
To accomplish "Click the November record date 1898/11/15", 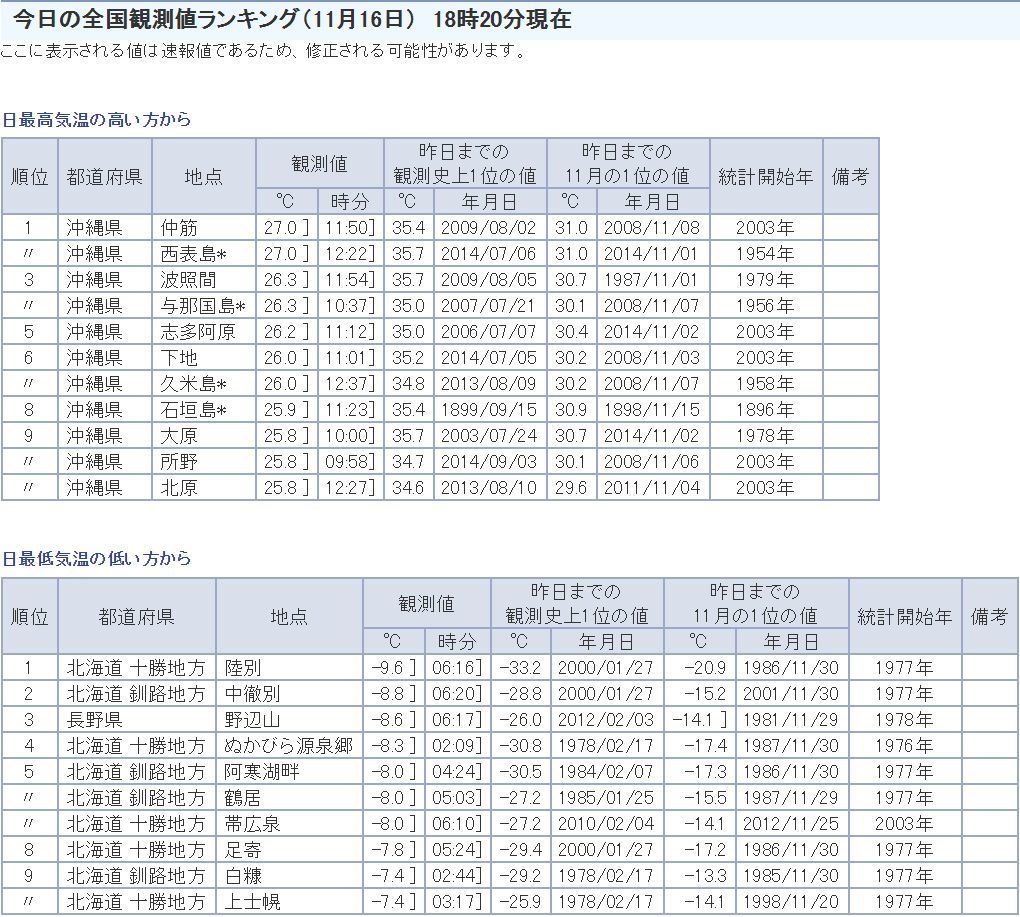I will tap(652, 410).
